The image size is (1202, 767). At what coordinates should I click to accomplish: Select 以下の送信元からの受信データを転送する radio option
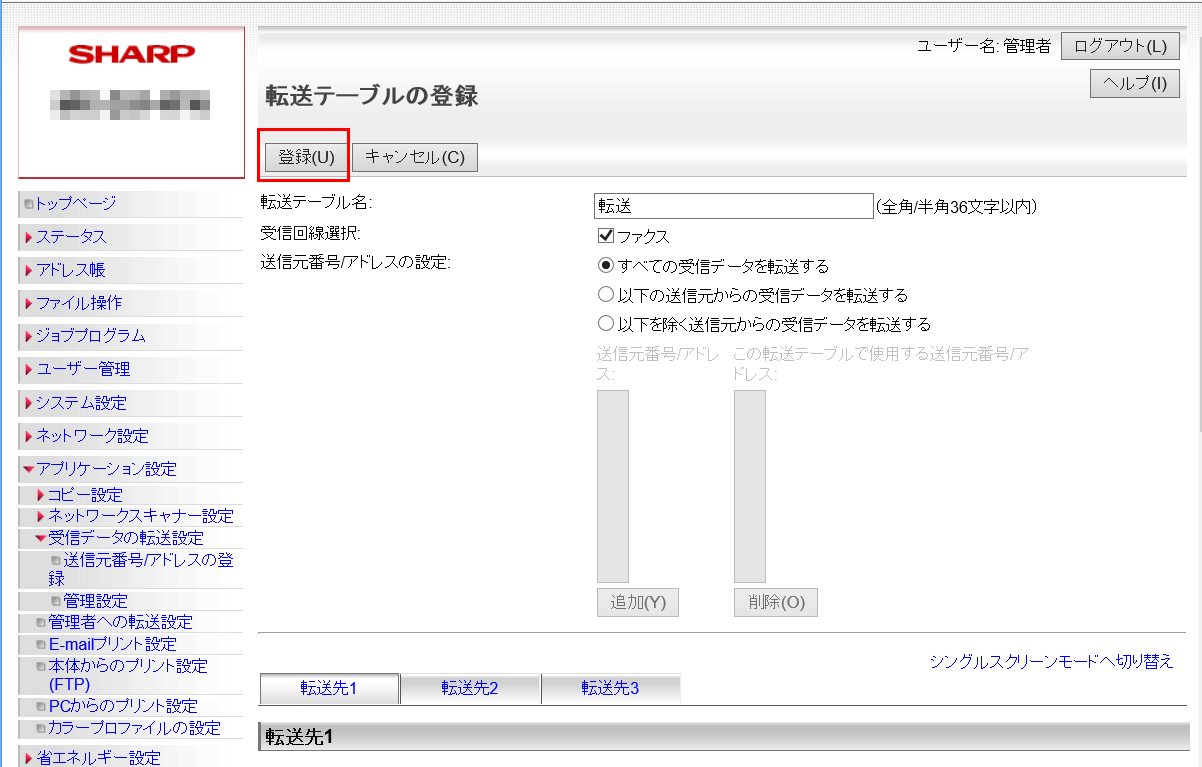coord(605,295)
